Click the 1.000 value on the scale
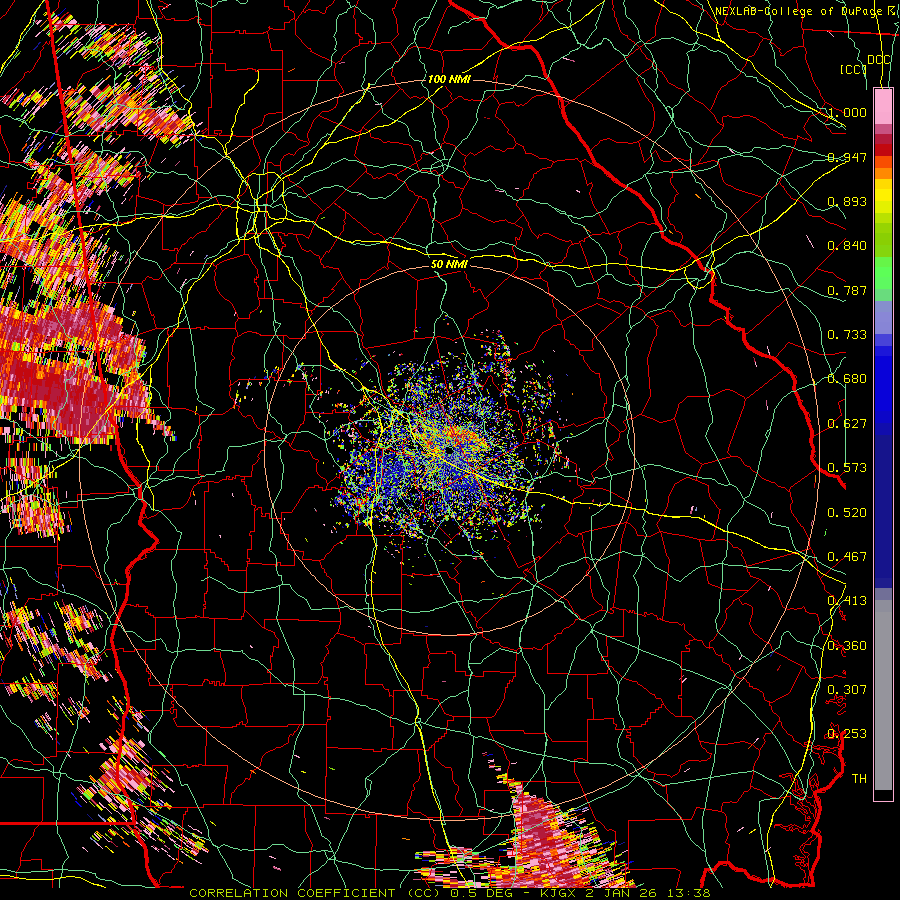Viewport: 900px width, 900px height. tap(847, 112)
